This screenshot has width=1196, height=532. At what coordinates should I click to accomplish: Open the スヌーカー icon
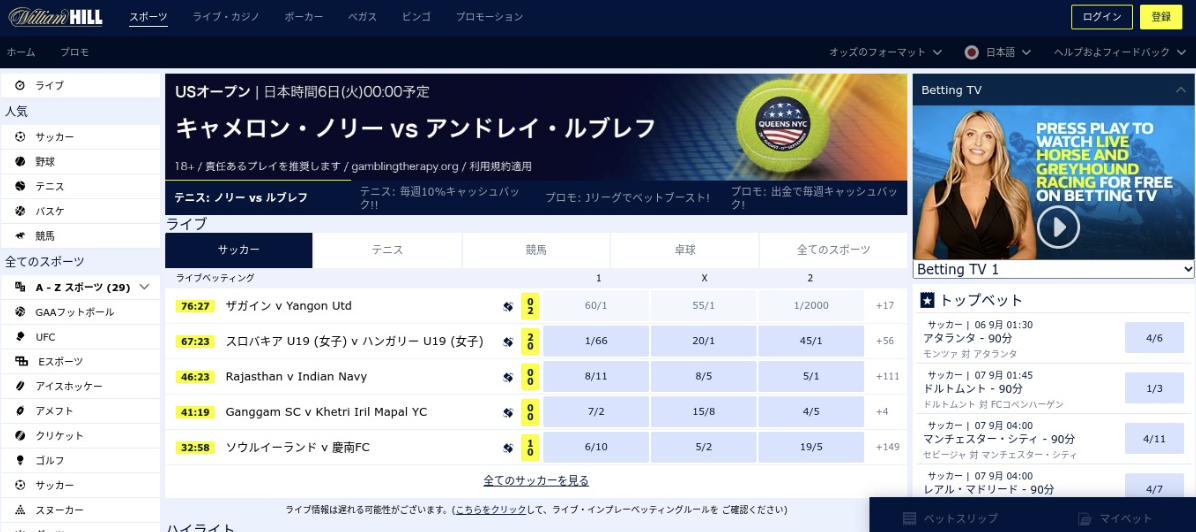click(20, 510)
